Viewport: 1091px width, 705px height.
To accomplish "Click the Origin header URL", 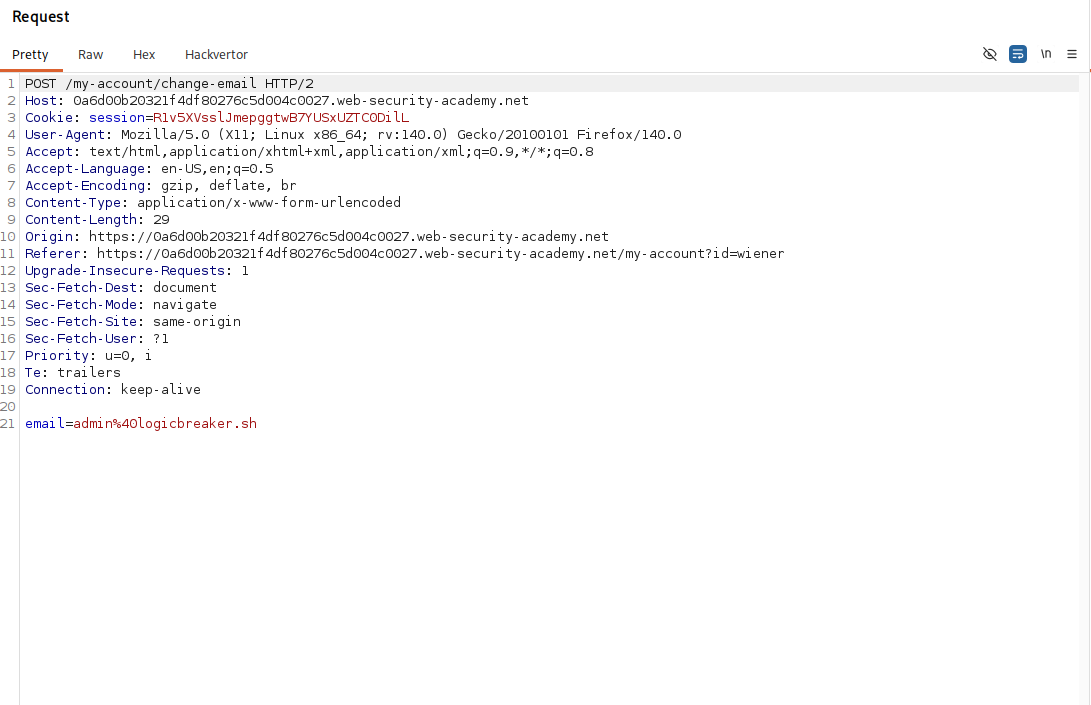I will [x=349, y=237].
